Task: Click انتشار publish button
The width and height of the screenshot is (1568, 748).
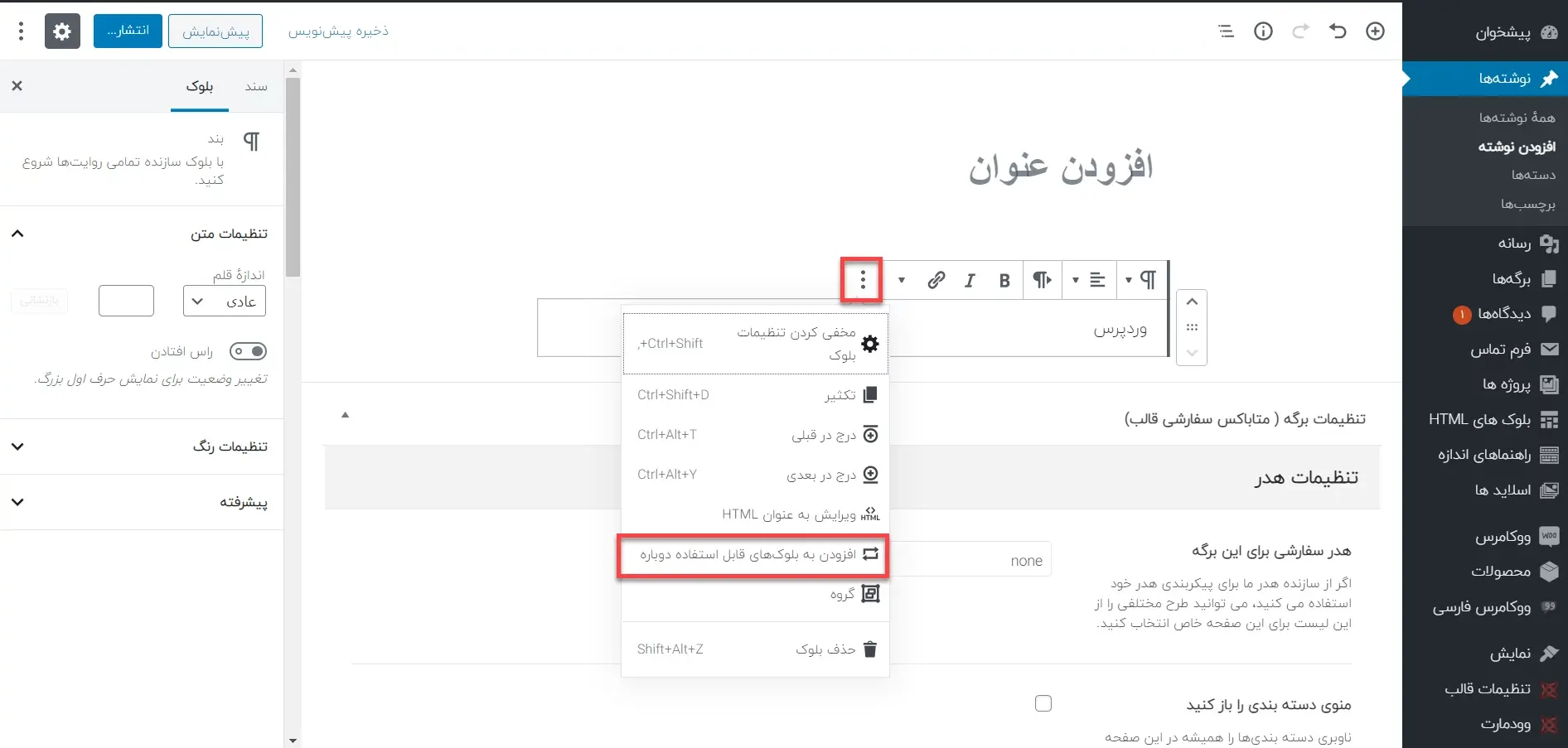Action: [x=128, y=31]
